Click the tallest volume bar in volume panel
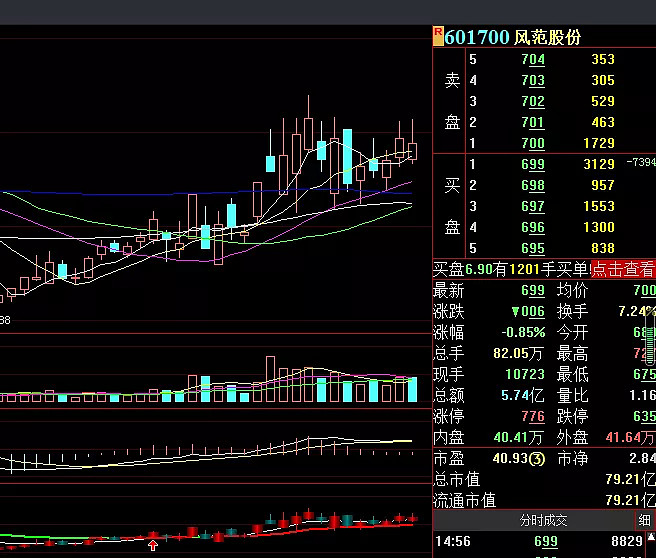 tap(271, 379)
